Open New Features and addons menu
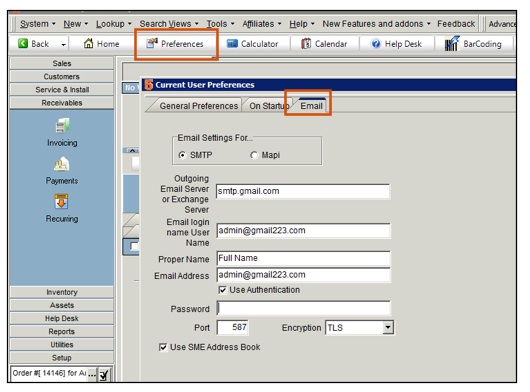530x392 pixels. 376,24
